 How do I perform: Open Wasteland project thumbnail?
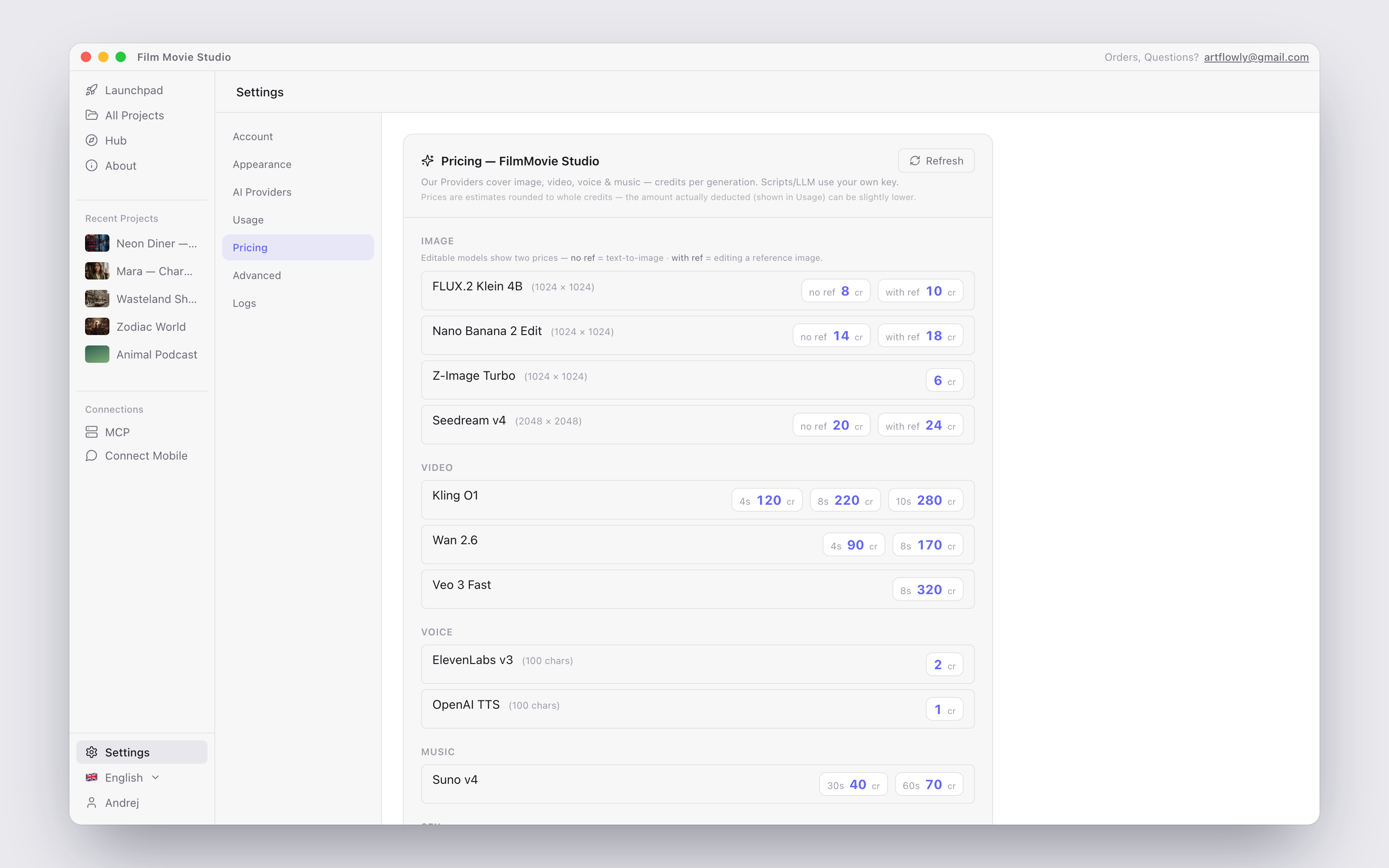pyautogui.click(x=97, y=299)
